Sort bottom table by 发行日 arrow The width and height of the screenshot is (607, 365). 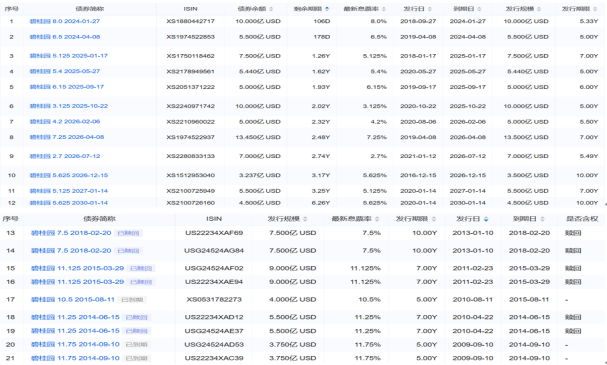point(486,219)
